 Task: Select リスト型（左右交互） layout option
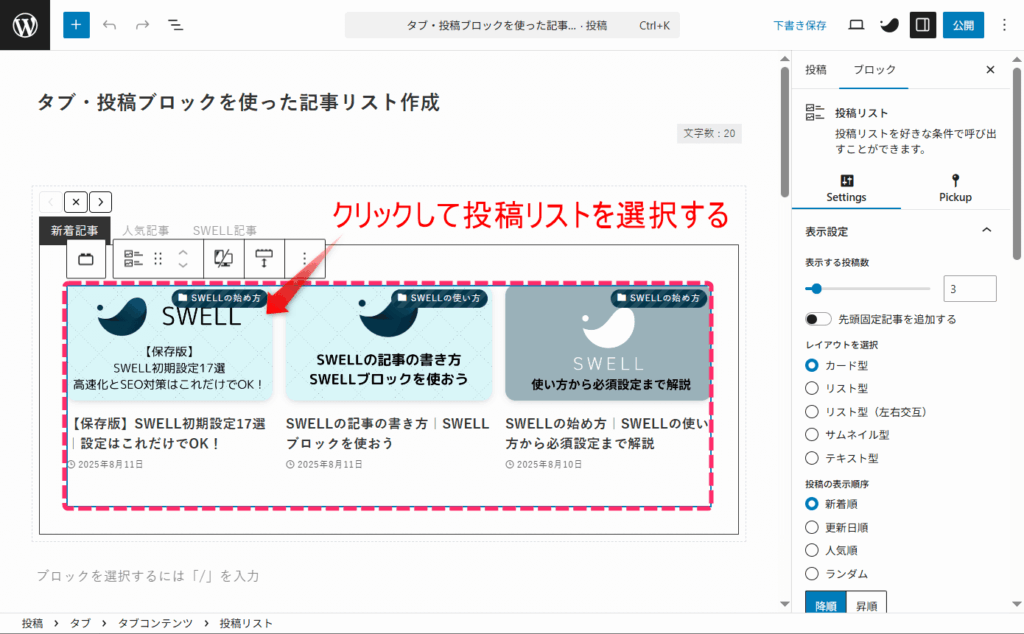(812, 411)
